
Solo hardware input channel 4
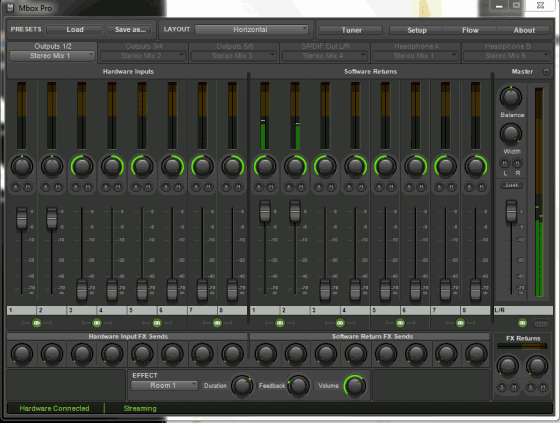(x=106, y=186)
